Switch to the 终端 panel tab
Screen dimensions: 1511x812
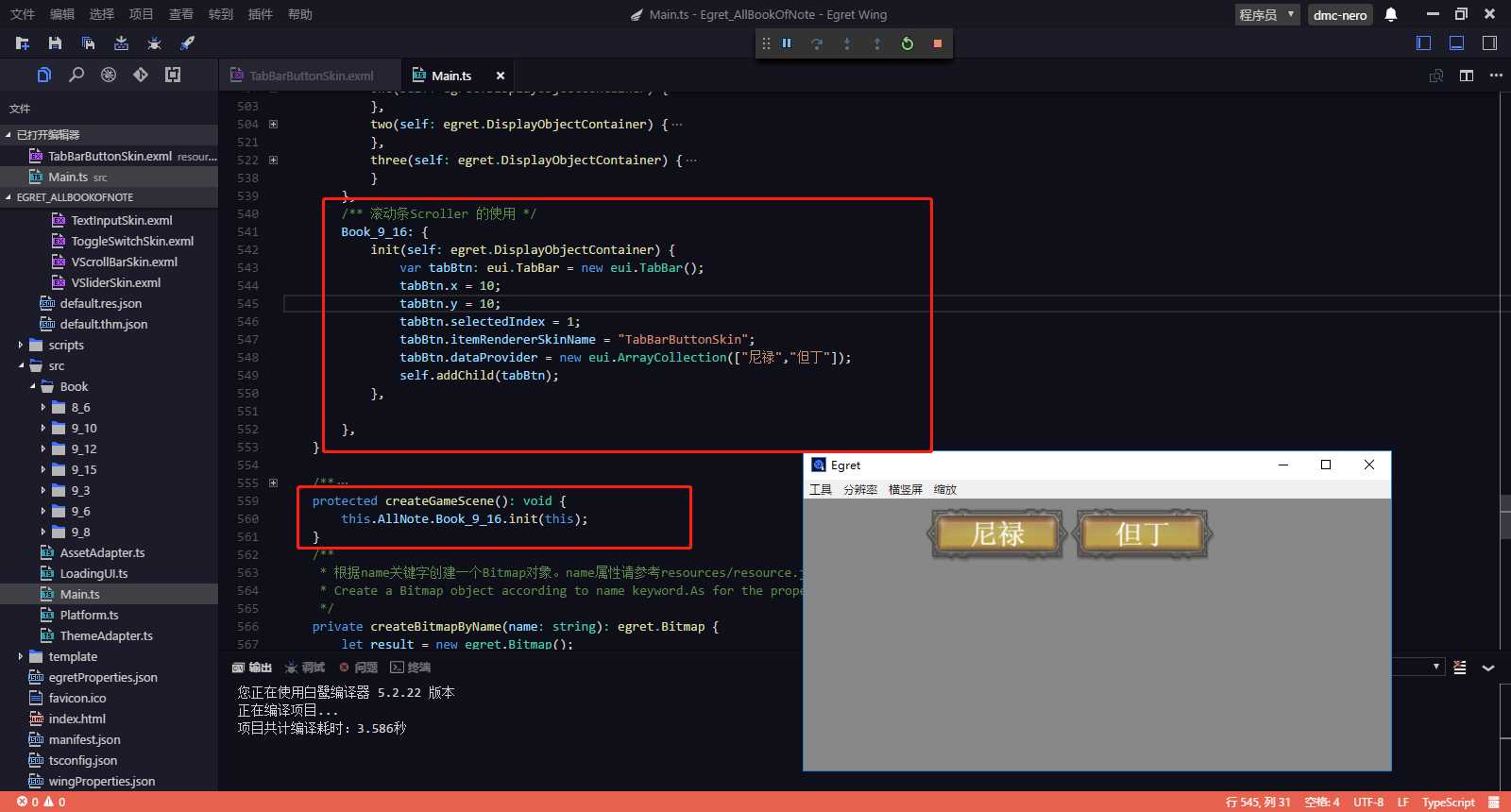(411, 668)
